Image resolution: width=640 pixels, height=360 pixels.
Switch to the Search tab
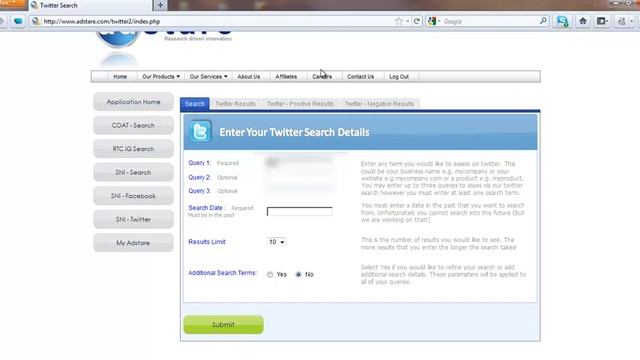pyautogui.click(x=195, y=104)
